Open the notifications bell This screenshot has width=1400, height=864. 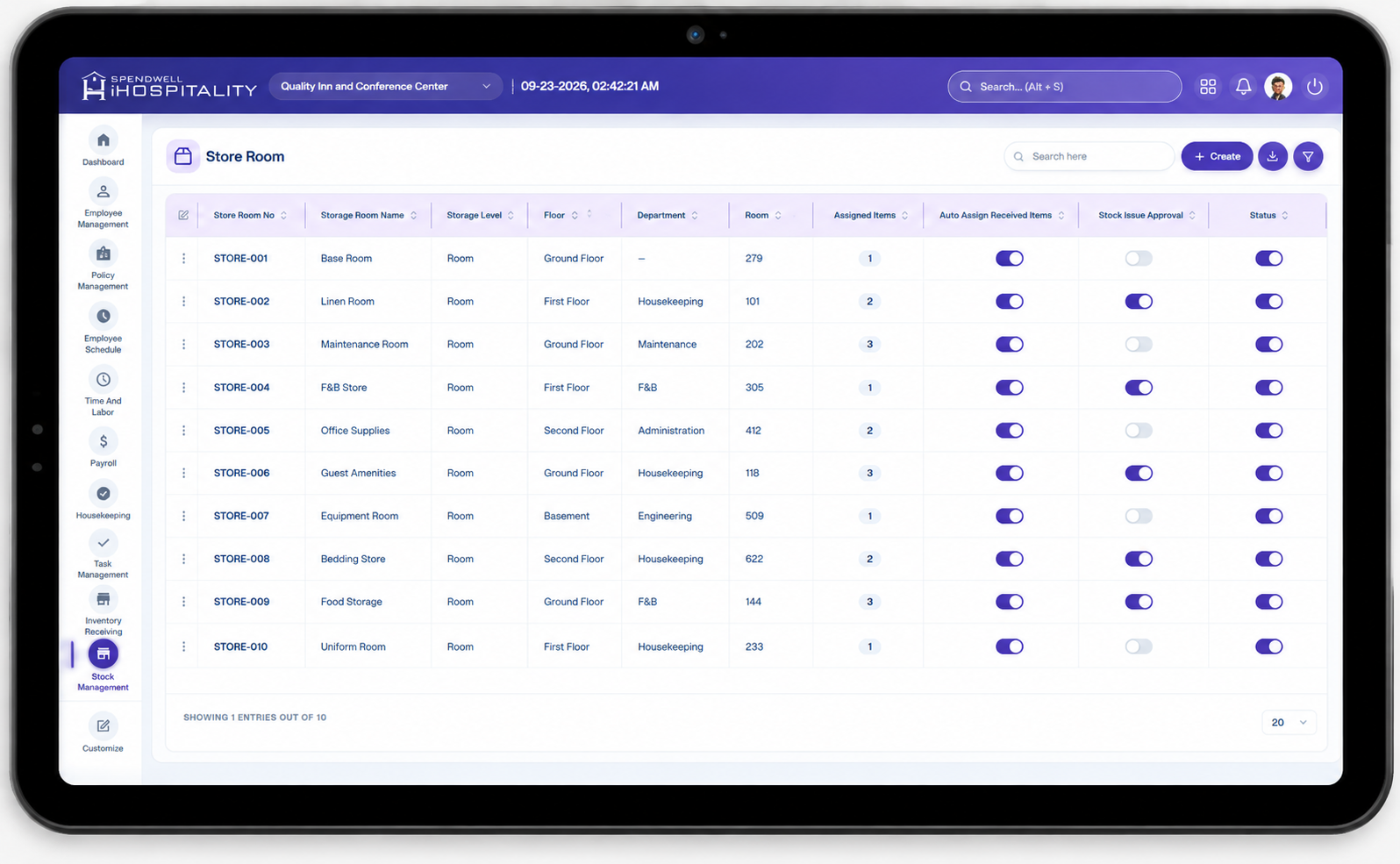click(1243, 87)
